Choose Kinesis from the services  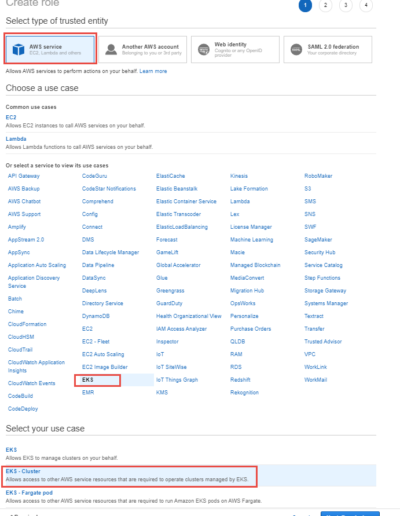[x=239, y=176]
